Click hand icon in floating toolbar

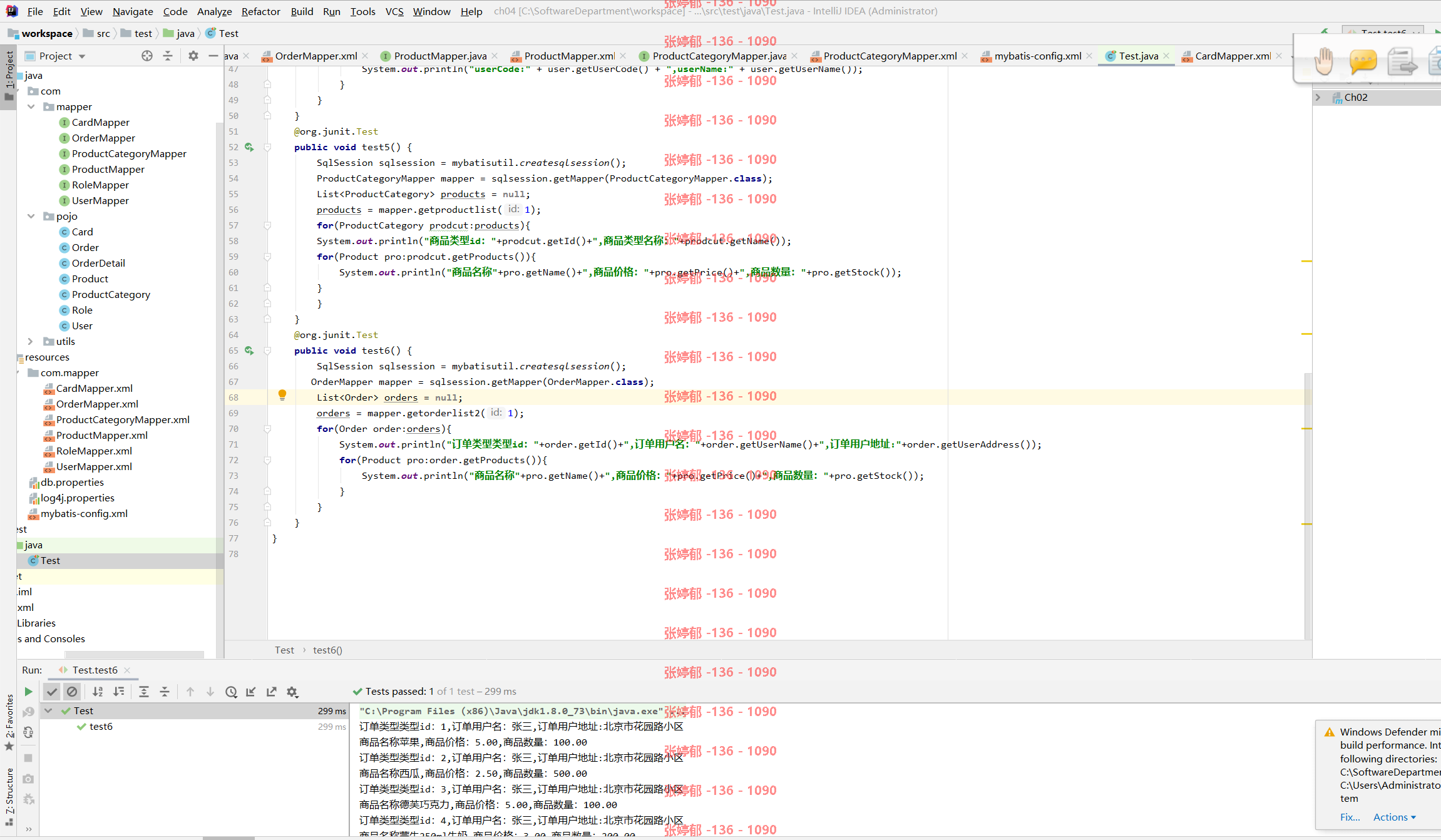point(1324,61)
